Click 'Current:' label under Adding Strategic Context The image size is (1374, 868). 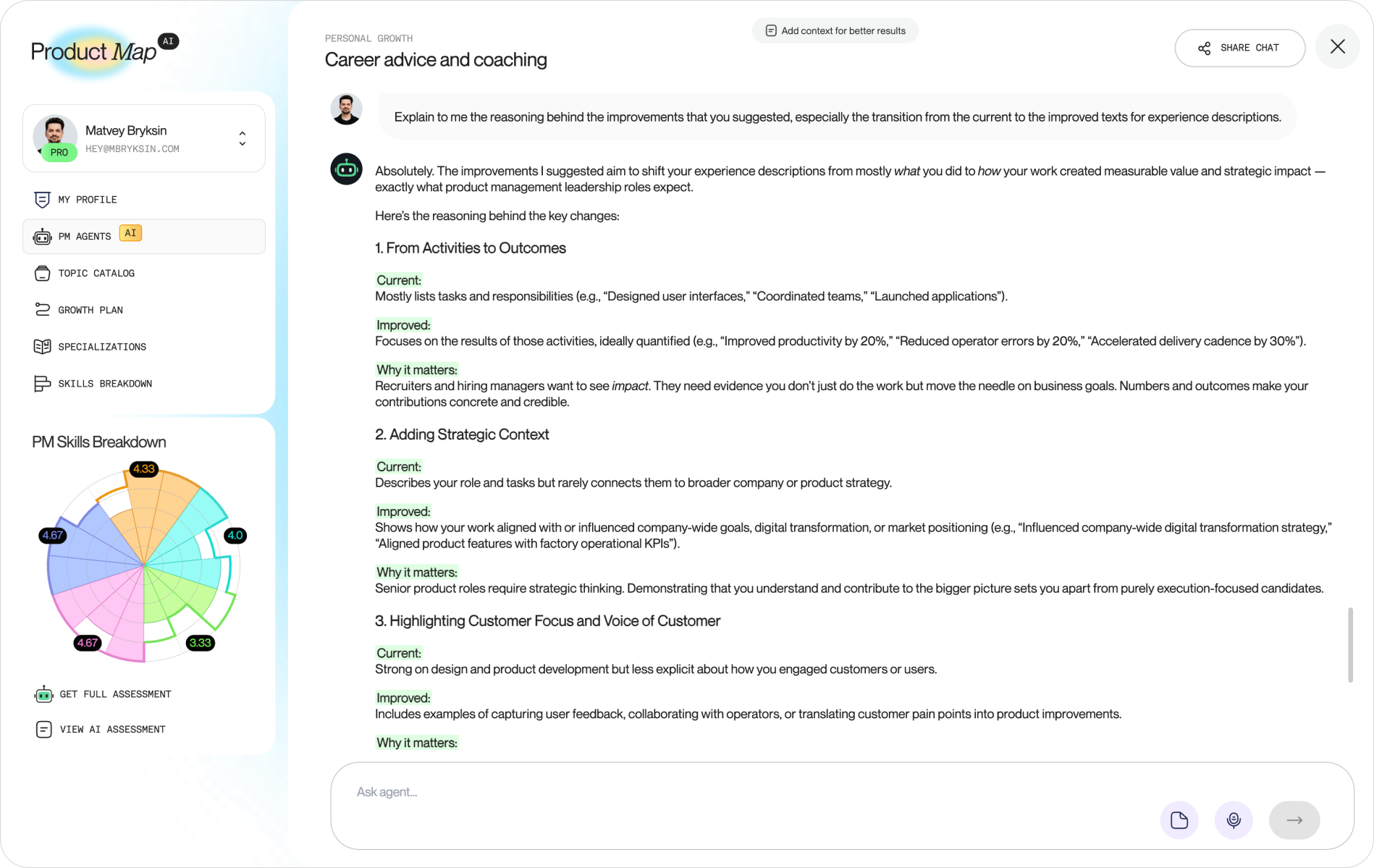[x=399, y=467]
